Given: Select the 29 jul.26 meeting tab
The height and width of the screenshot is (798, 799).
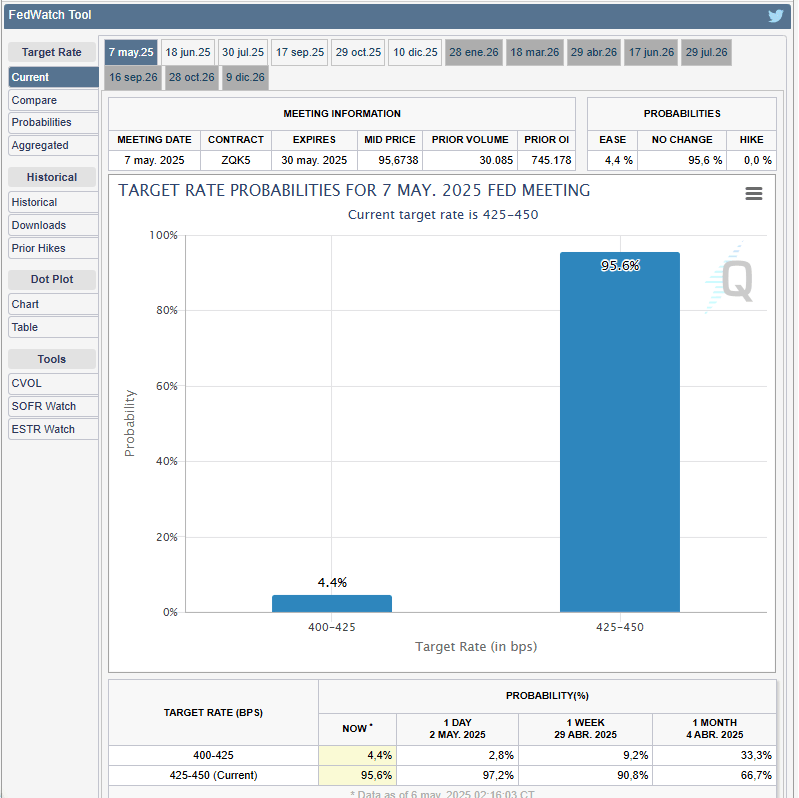Looking at the screenshot, I should coord(706,52).
